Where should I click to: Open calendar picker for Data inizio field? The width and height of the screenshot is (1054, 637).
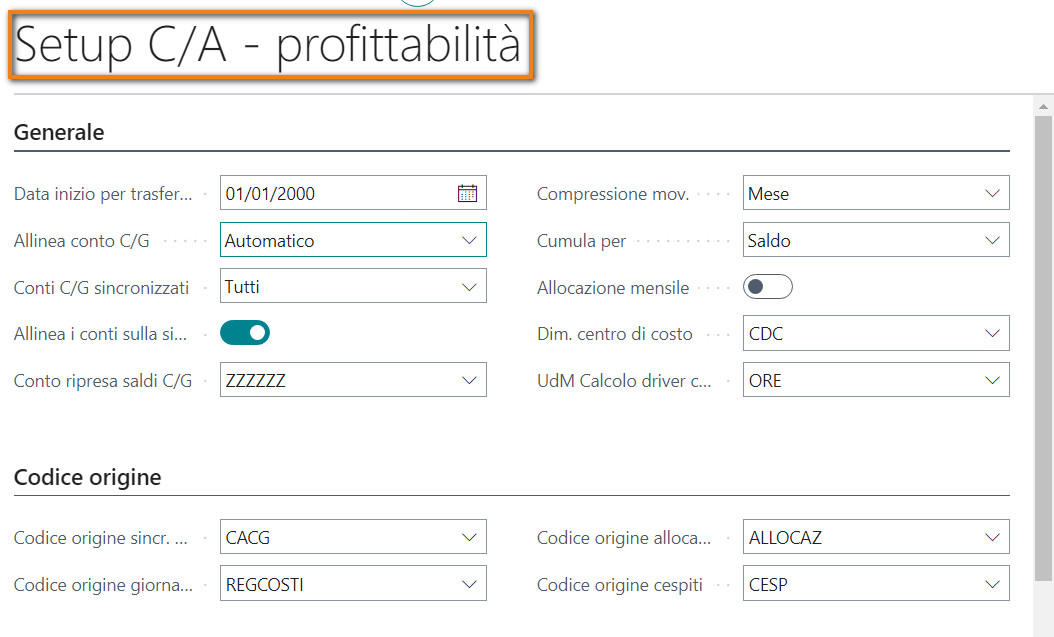point(467,194)
